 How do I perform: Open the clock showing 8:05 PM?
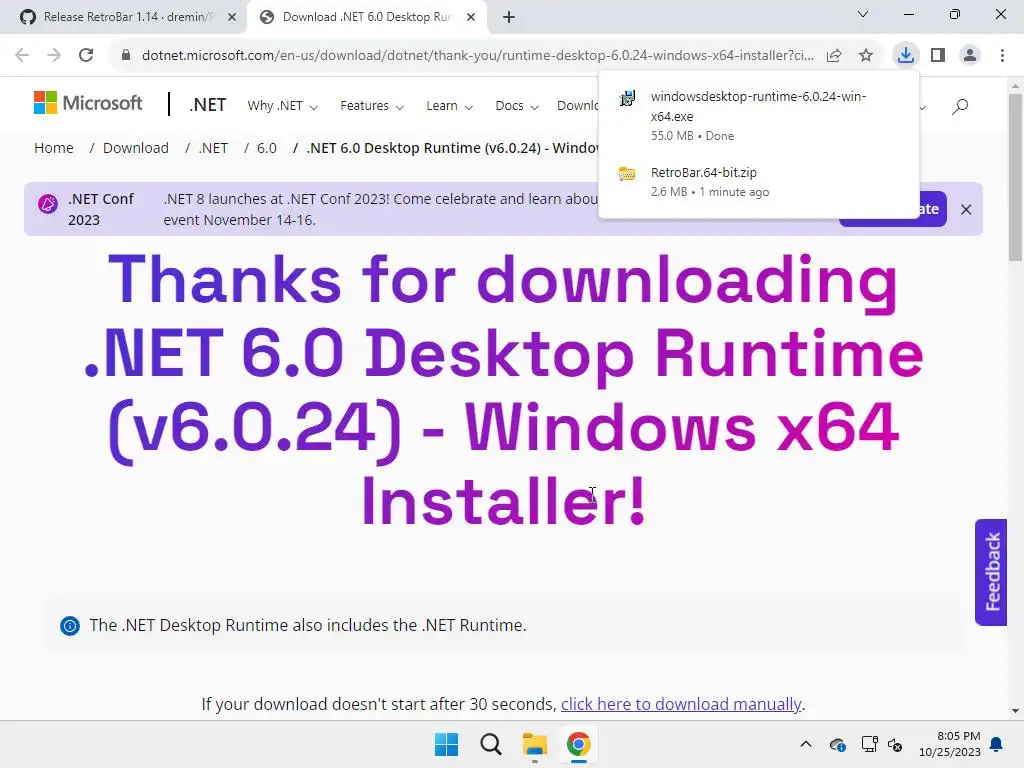[x=950, y=744]
